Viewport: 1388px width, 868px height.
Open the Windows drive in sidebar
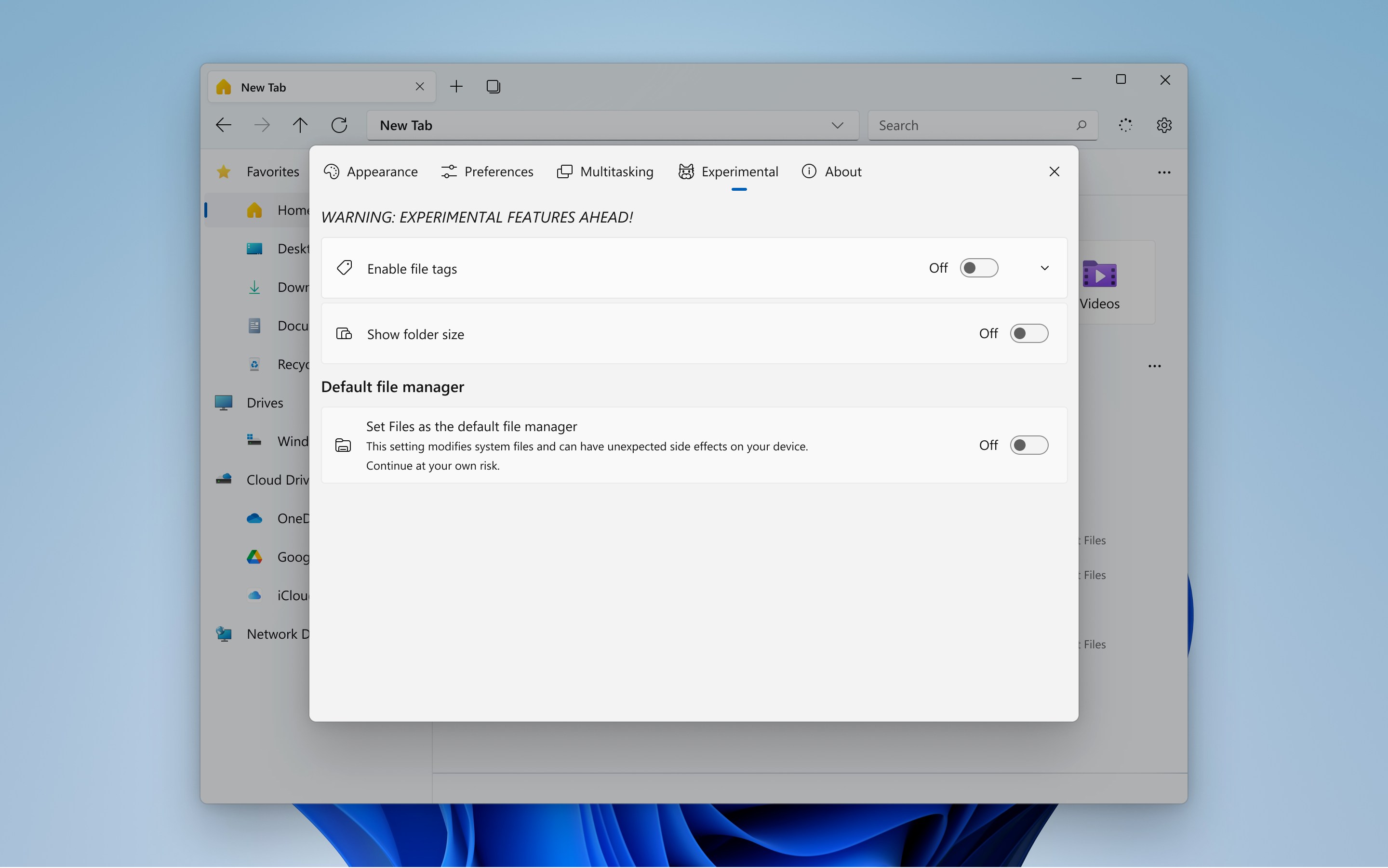[257, 441]
